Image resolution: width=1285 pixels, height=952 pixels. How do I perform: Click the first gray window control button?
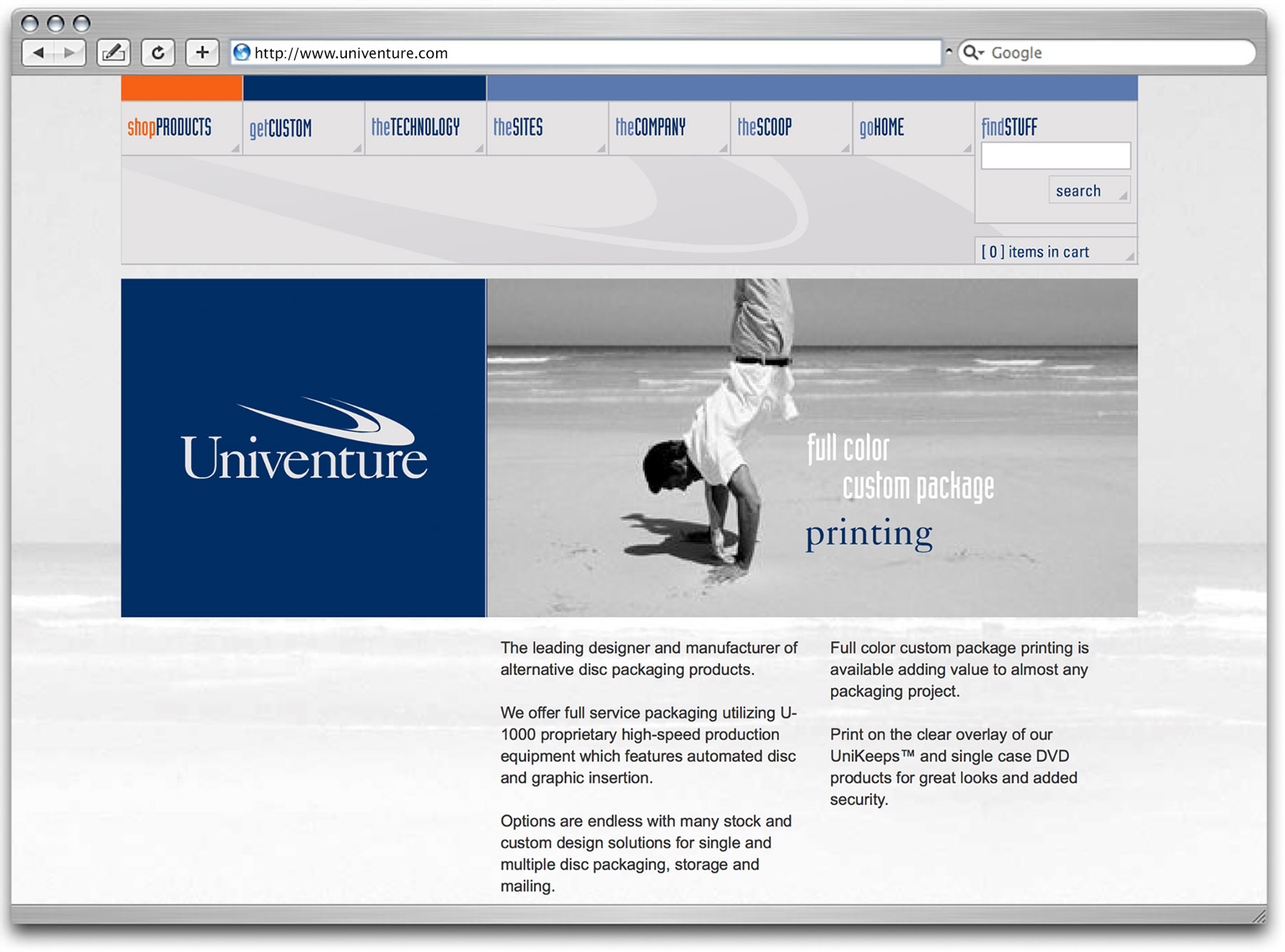point(30,24)
